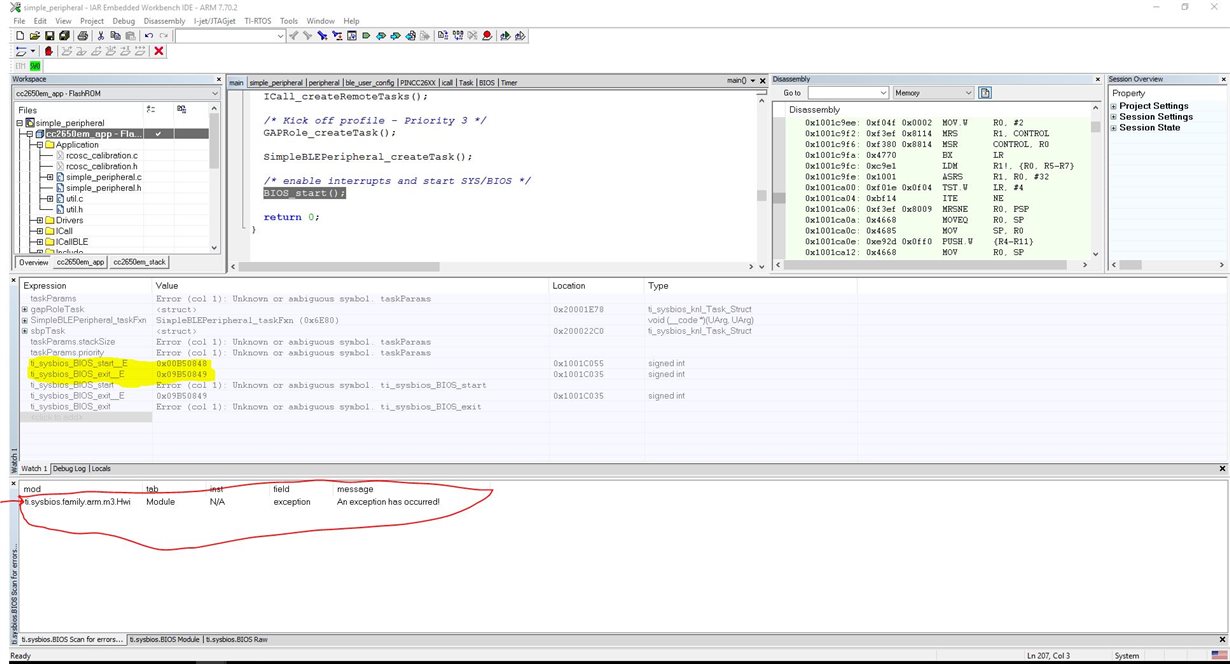Click the red hand Break icon
Screen dimensions: 1230x664
click(x=48, y=51)
